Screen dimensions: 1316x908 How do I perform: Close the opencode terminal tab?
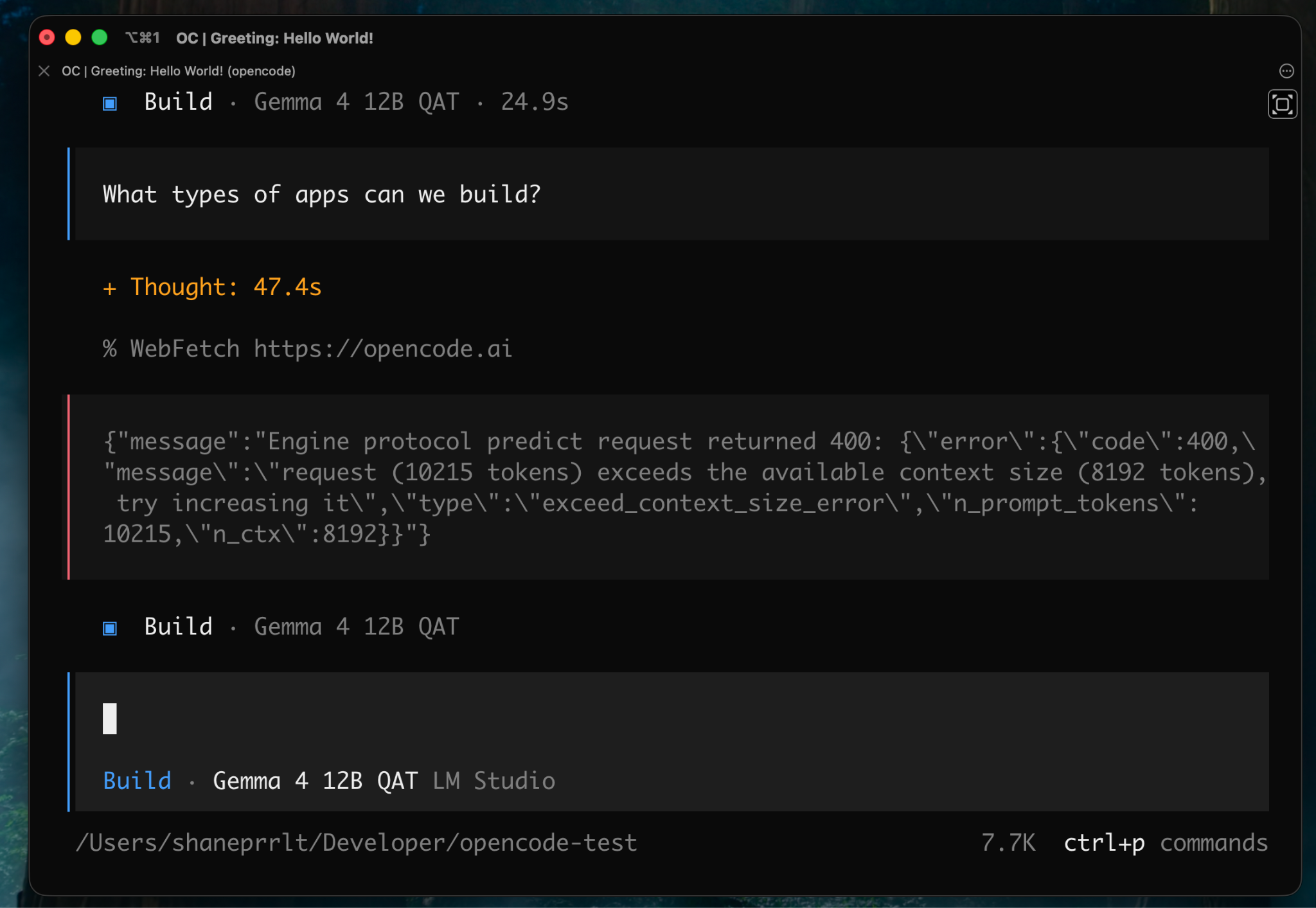(44, 71)
